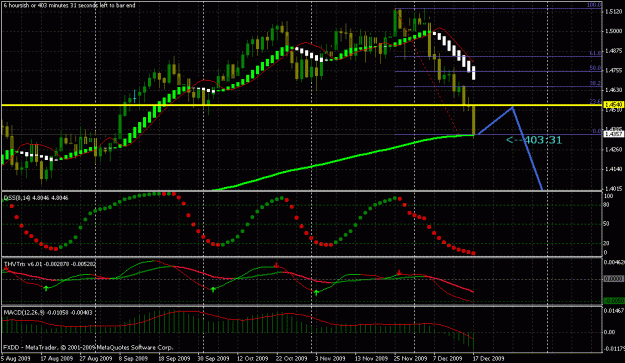Click the 18 Sep 2009 date label
Screen dimensions: 625x363
pos(174,359)
